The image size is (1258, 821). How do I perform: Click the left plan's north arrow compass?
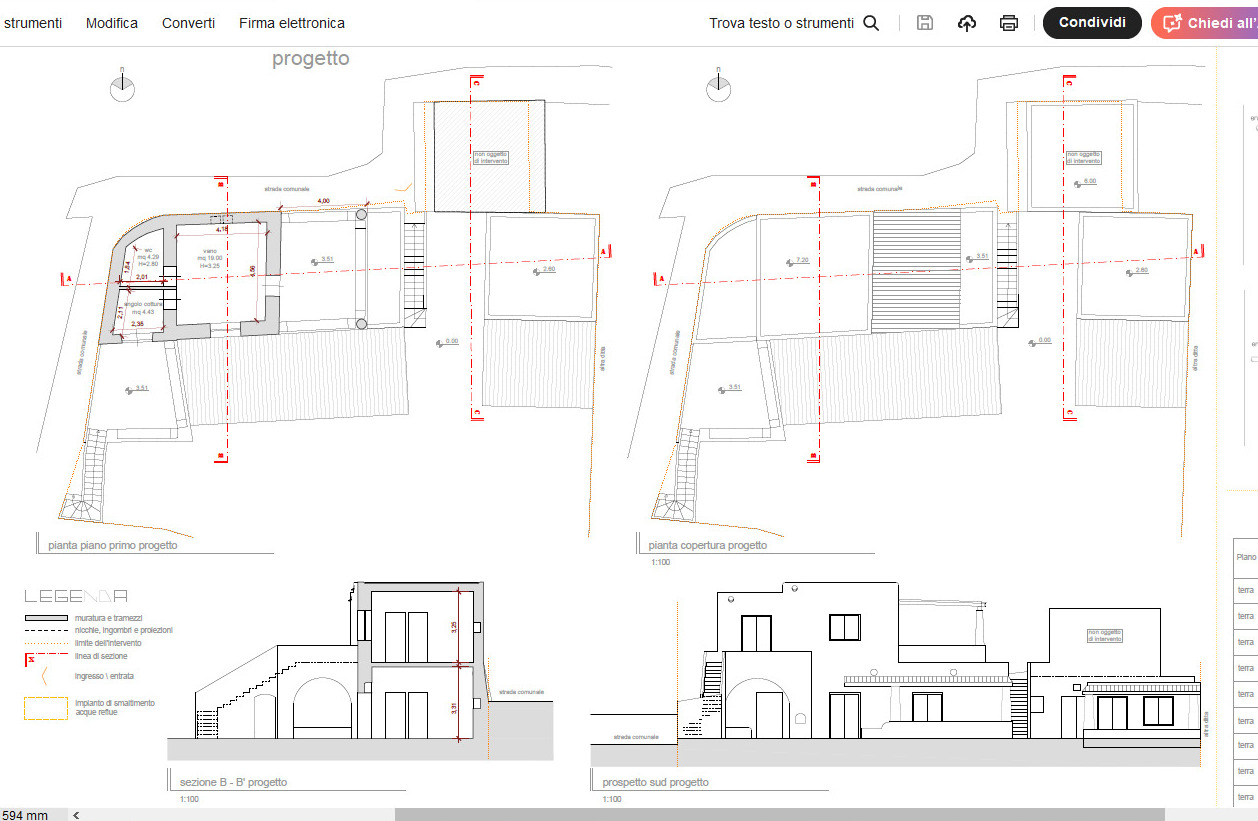[122, 88]
